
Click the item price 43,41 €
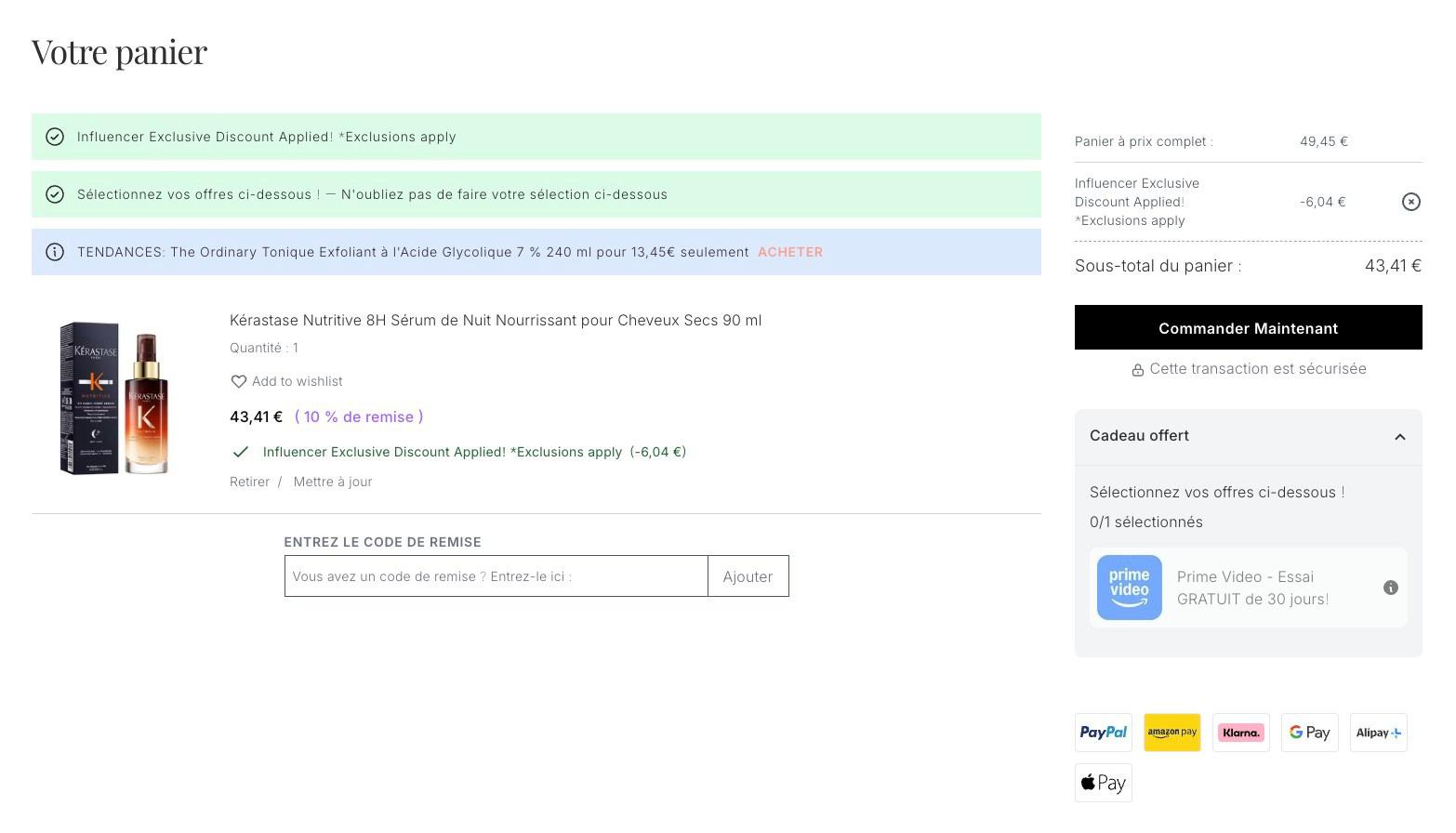(256, 416)
